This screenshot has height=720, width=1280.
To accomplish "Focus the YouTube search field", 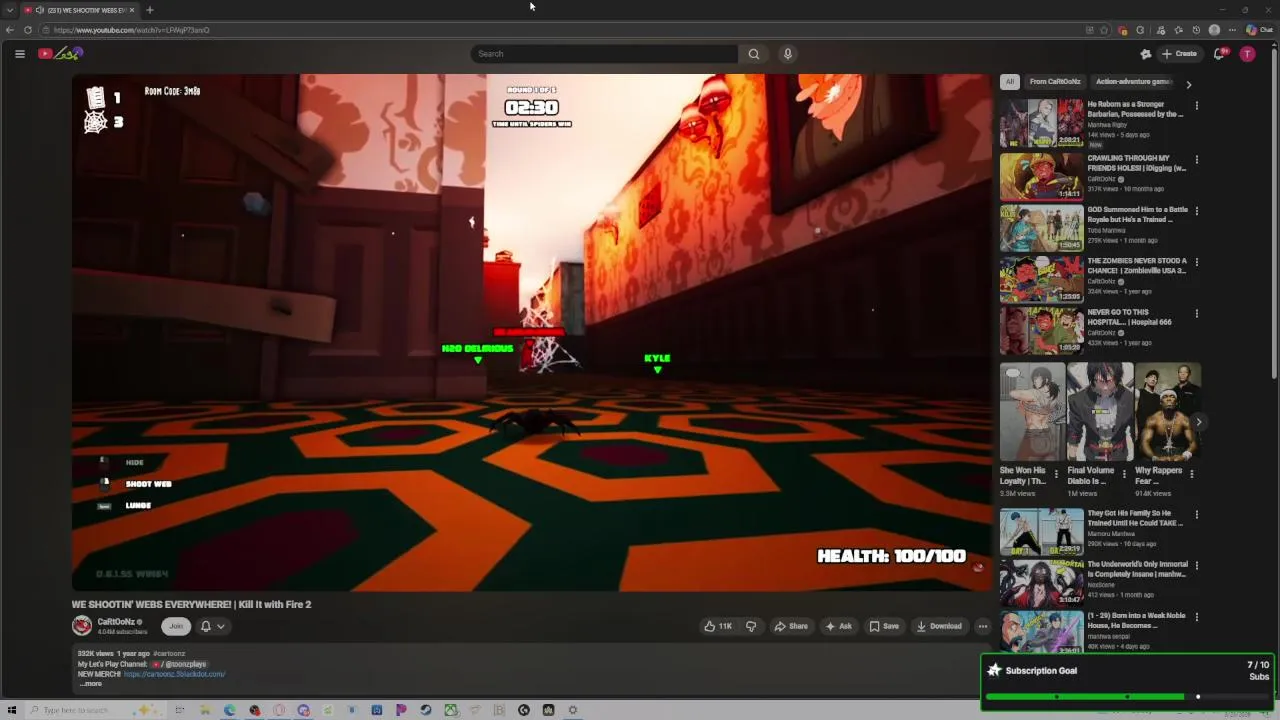I will click(x=605, y=54).
